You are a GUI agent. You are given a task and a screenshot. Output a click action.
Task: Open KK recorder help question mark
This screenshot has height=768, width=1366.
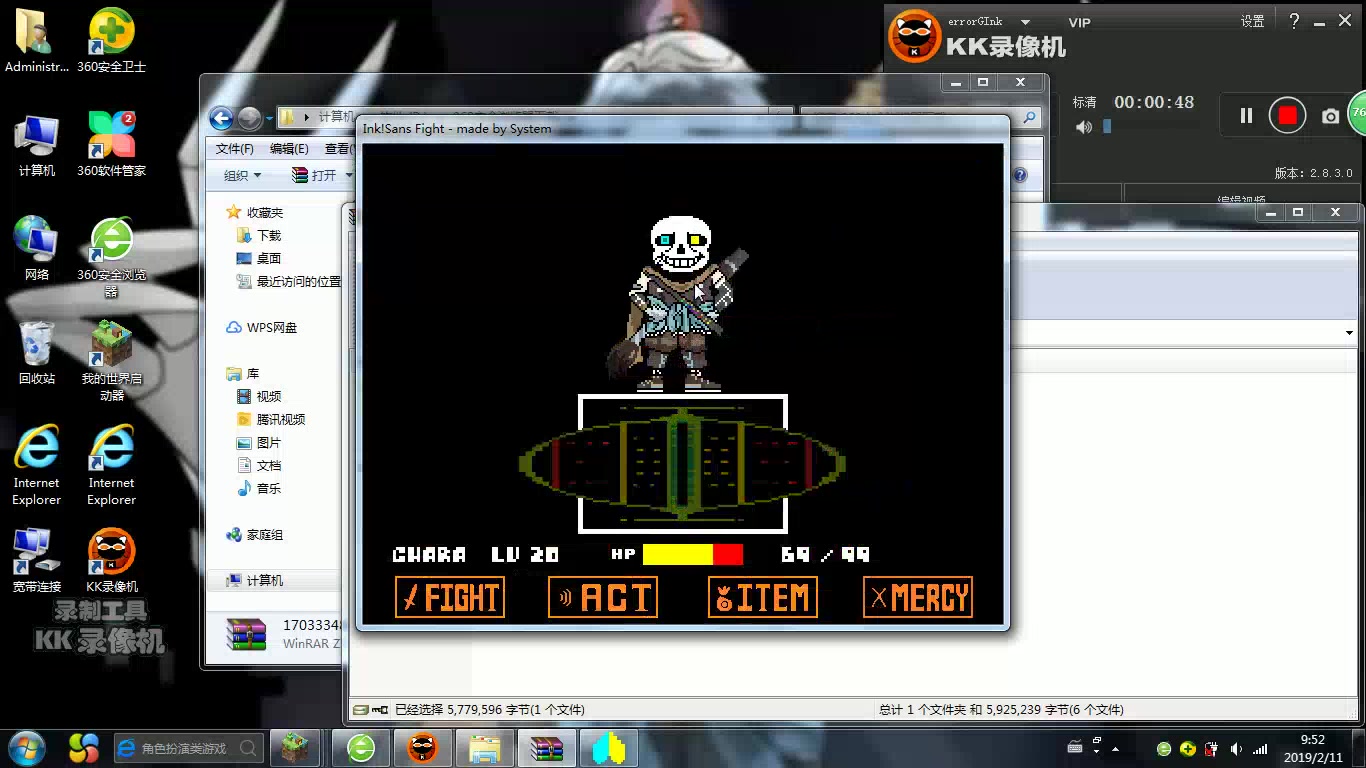1294,21
